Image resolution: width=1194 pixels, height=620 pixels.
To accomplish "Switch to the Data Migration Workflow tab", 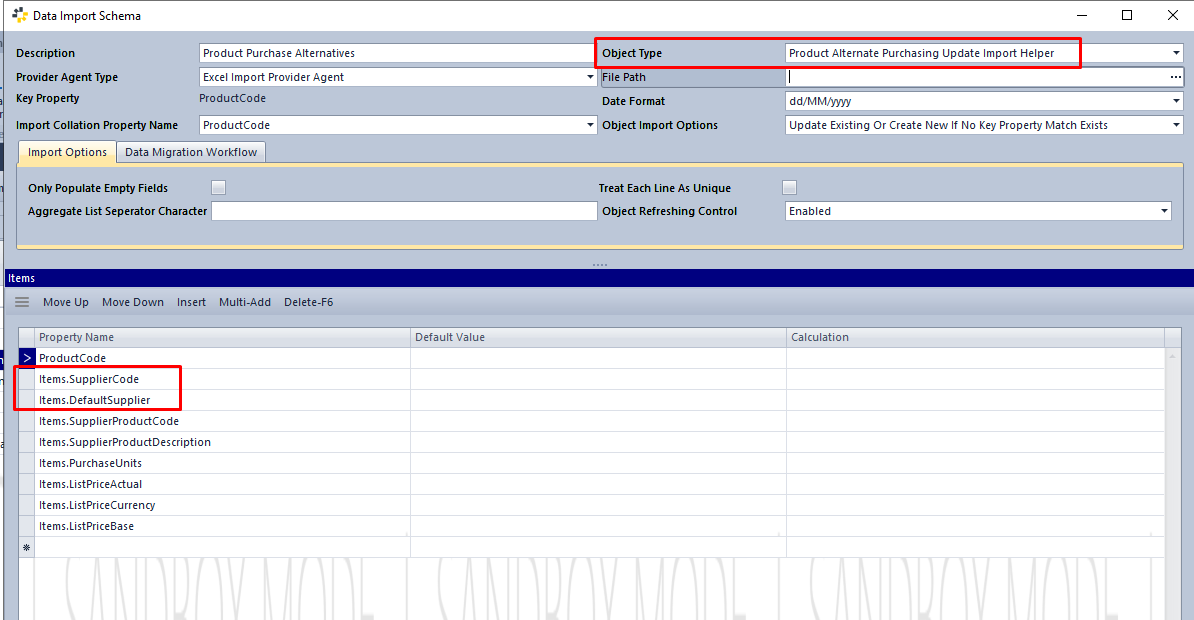I will (x=190, y=152).
